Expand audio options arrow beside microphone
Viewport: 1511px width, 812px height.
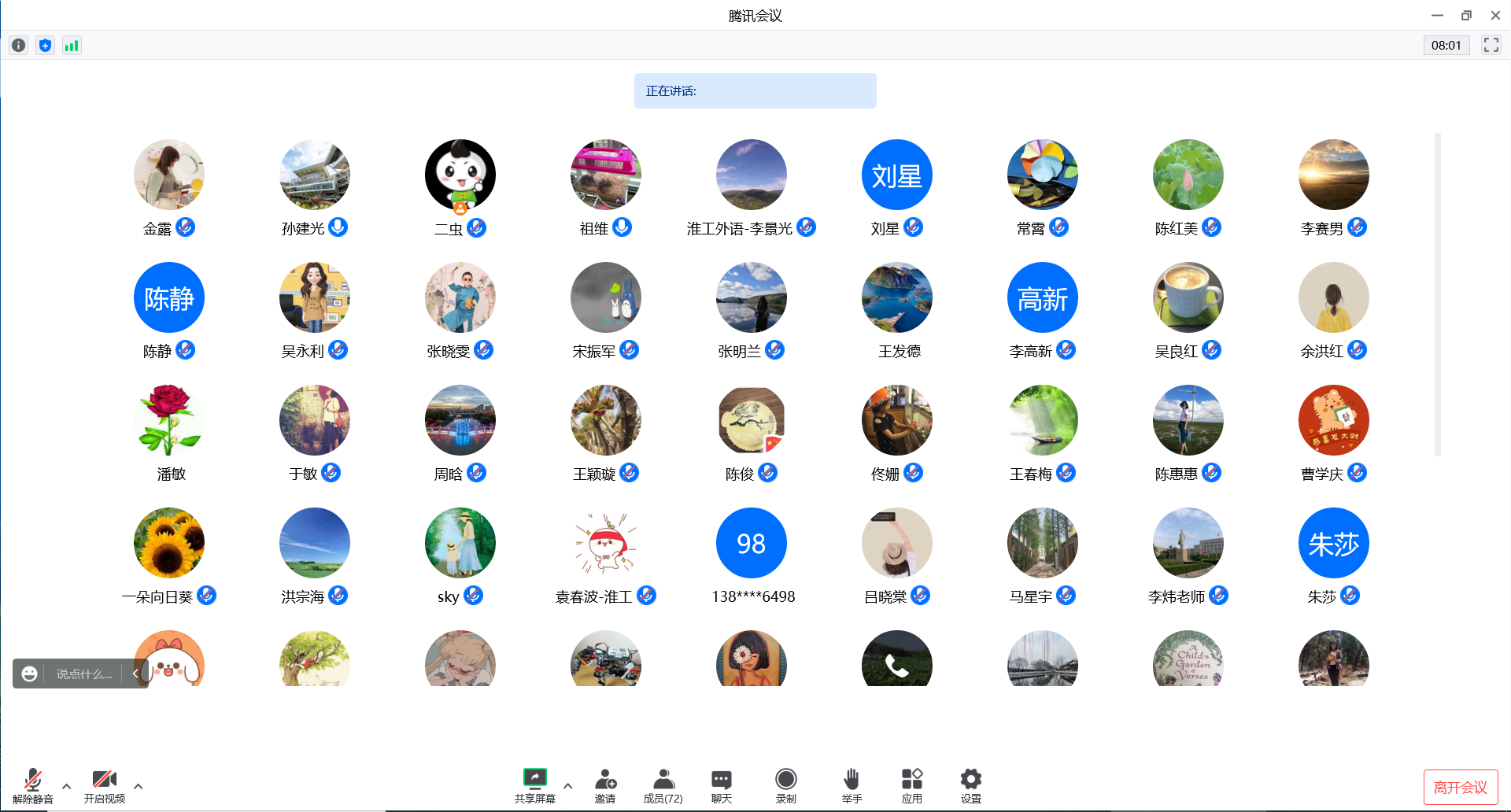[x=67, y=785]
